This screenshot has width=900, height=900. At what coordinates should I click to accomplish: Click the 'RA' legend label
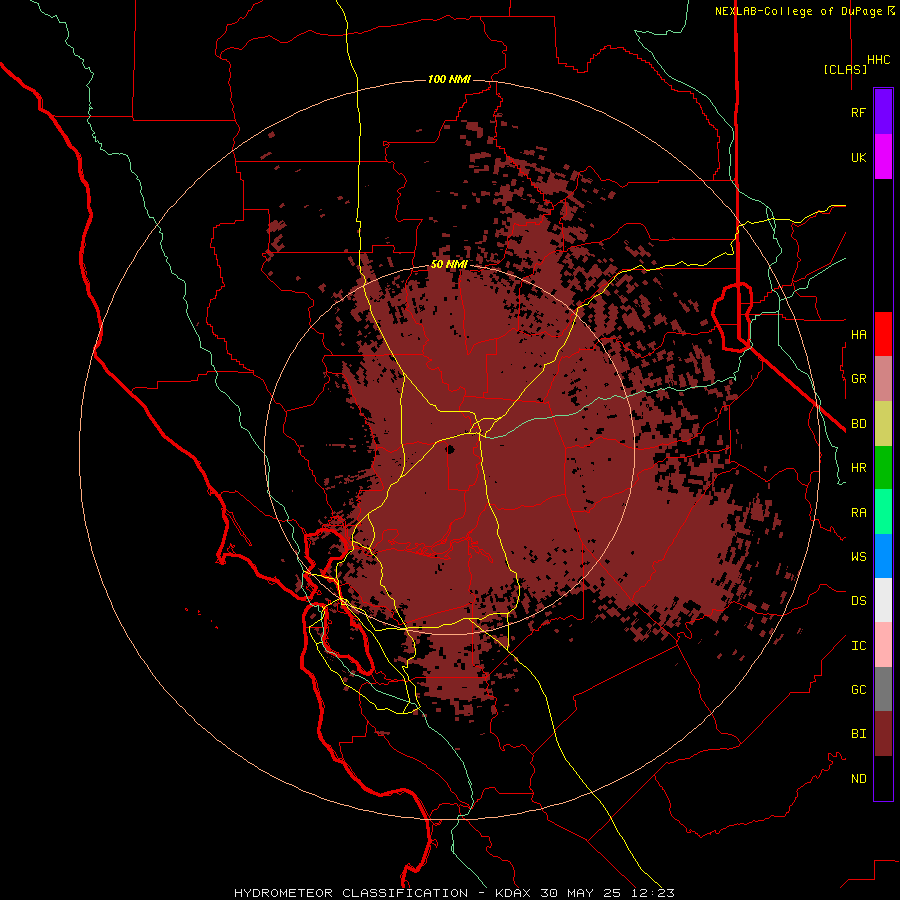pyautogui.click(x=858, y=513)
